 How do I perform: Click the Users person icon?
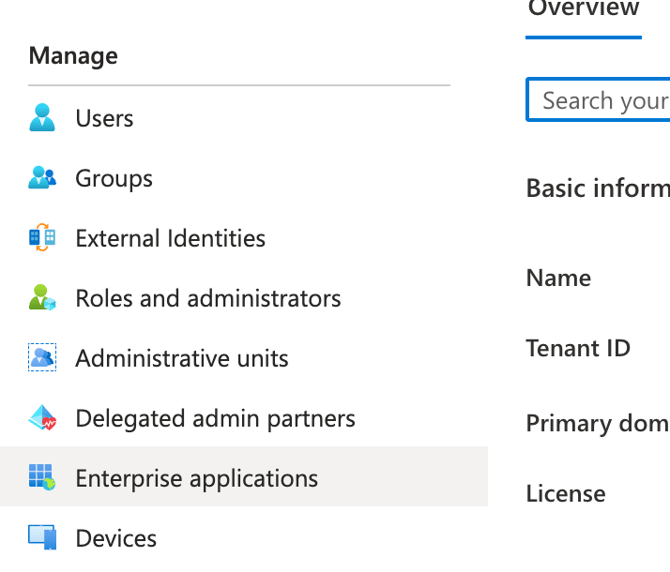42,118
